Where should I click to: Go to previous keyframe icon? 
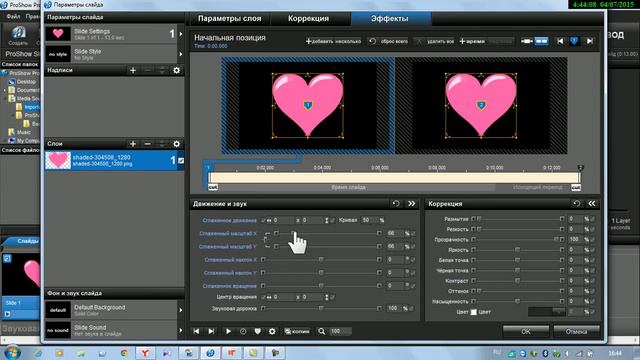(560, 41)
